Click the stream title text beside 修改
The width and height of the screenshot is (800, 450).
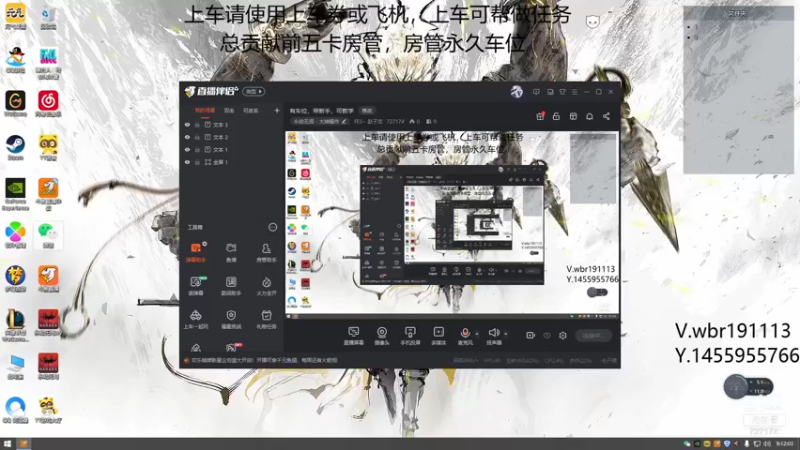[322, 111]
